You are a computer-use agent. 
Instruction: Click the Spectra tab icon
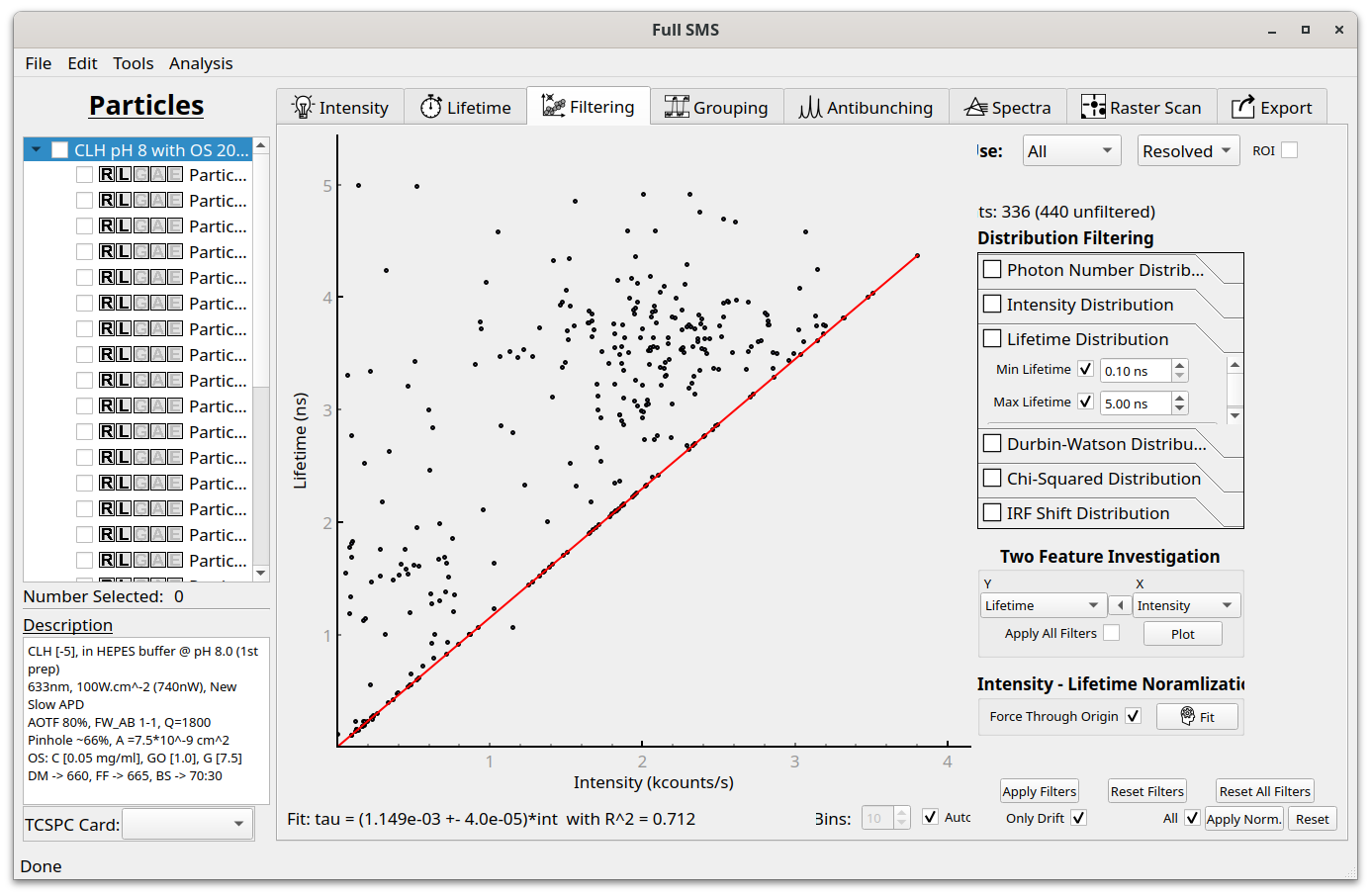pyautogui.click(x=976, y=107)
